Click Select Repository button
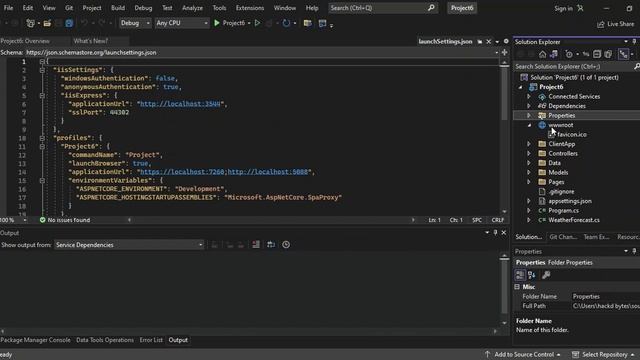The width and height of the screenshot is (640, 360). [x=604, y=354]
